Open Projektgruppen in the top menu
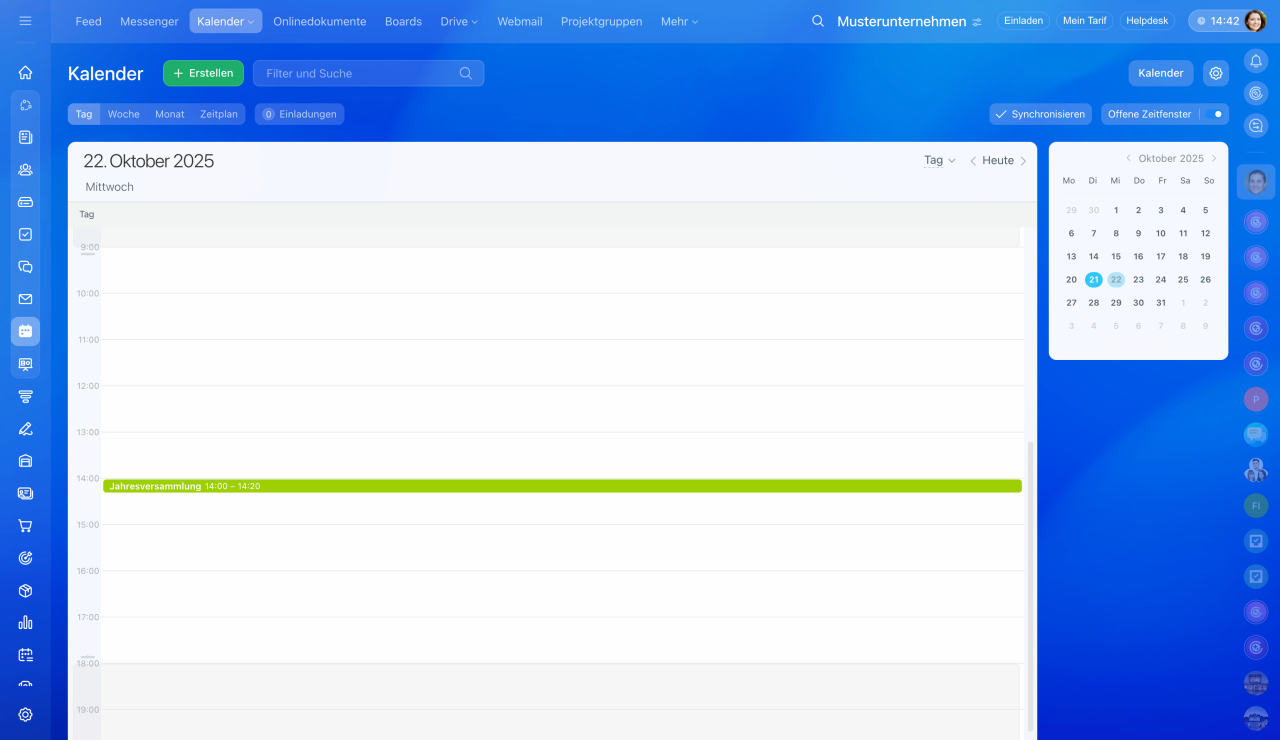 tap(602, 21)
